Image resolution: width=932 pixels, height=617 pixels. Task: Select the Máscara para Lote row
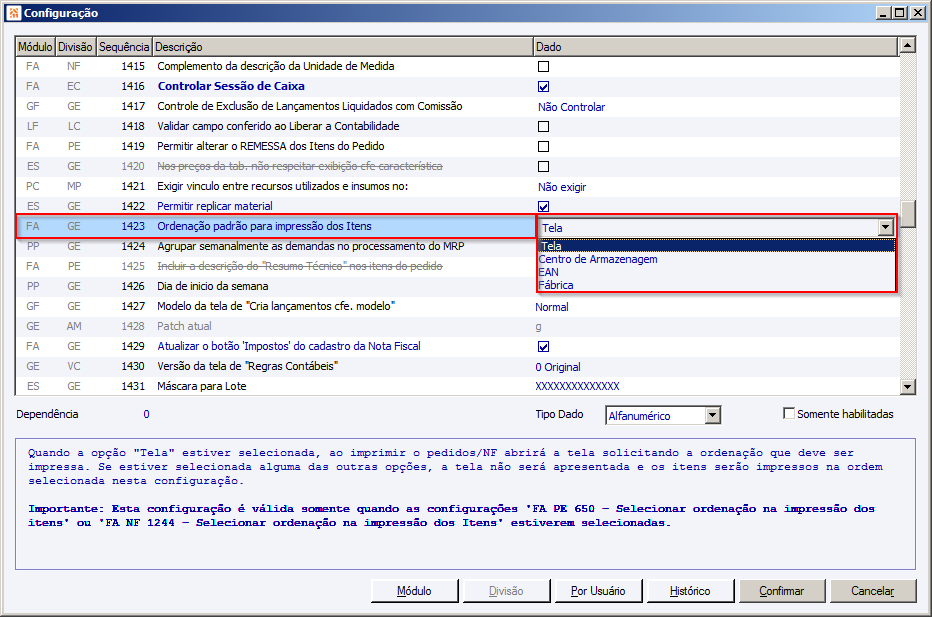click(457, 386)
